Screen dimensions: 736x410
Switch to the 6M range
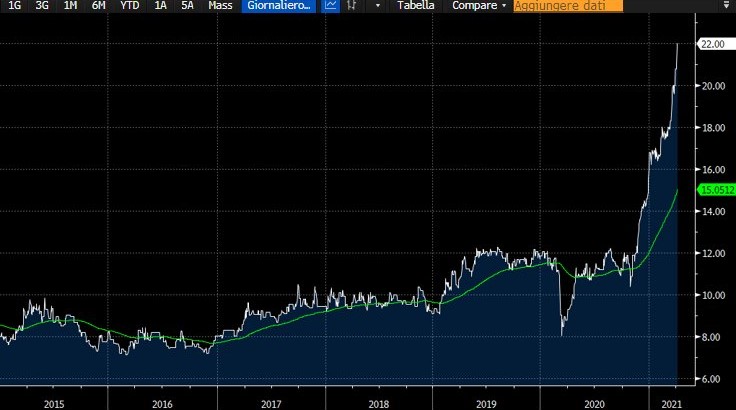coord(99,6)
